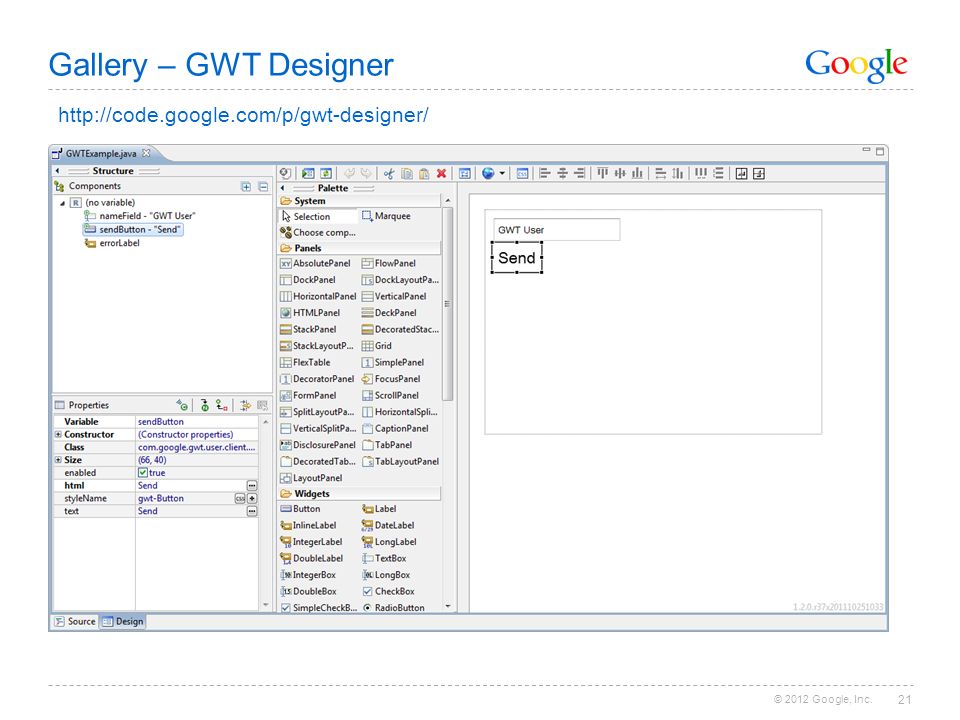This screenshot has height=720, width=960.
Task: Pick the DateLabel widget in the palette
Action: point(388,525)
